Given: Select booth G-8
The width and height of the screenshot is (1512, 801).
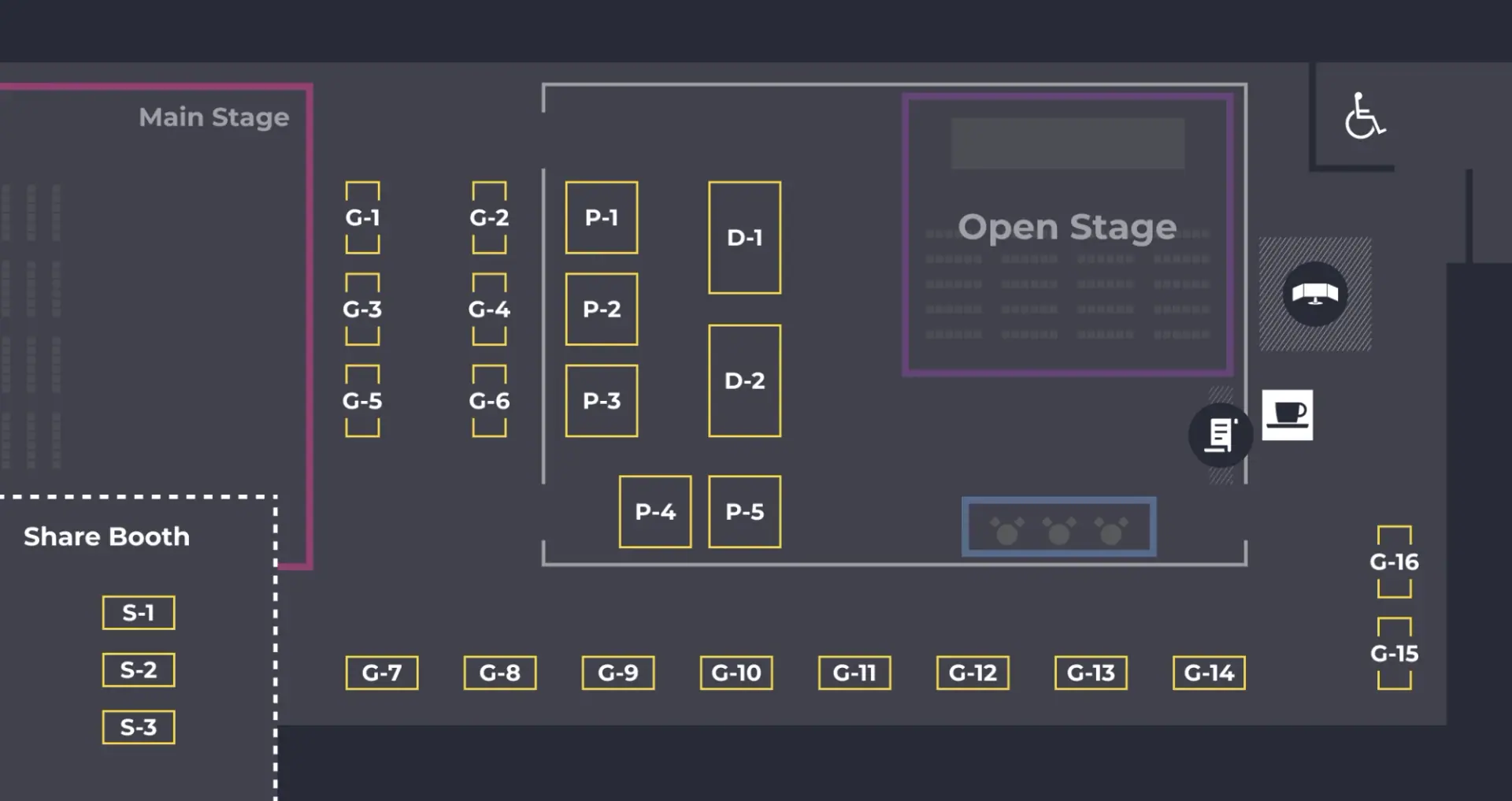Looking at the screenshot, I should [500, 673].
